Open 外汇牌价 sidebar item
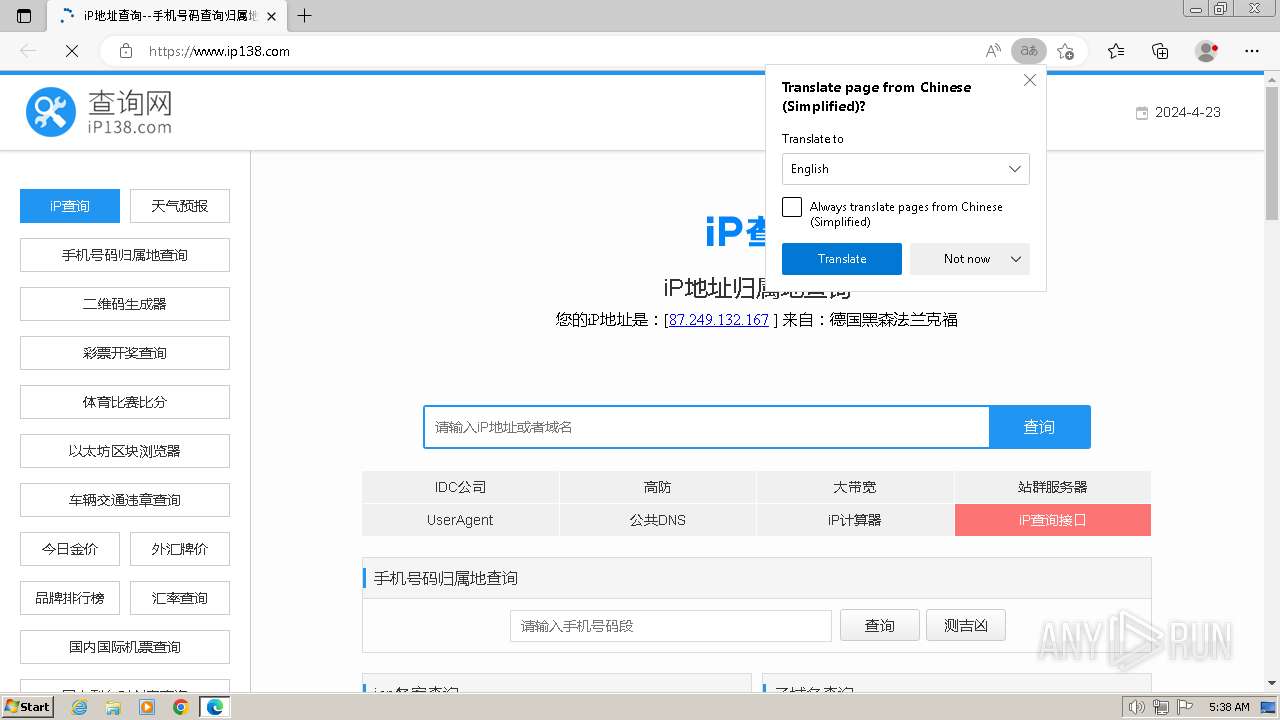 (x=180, y=549)
